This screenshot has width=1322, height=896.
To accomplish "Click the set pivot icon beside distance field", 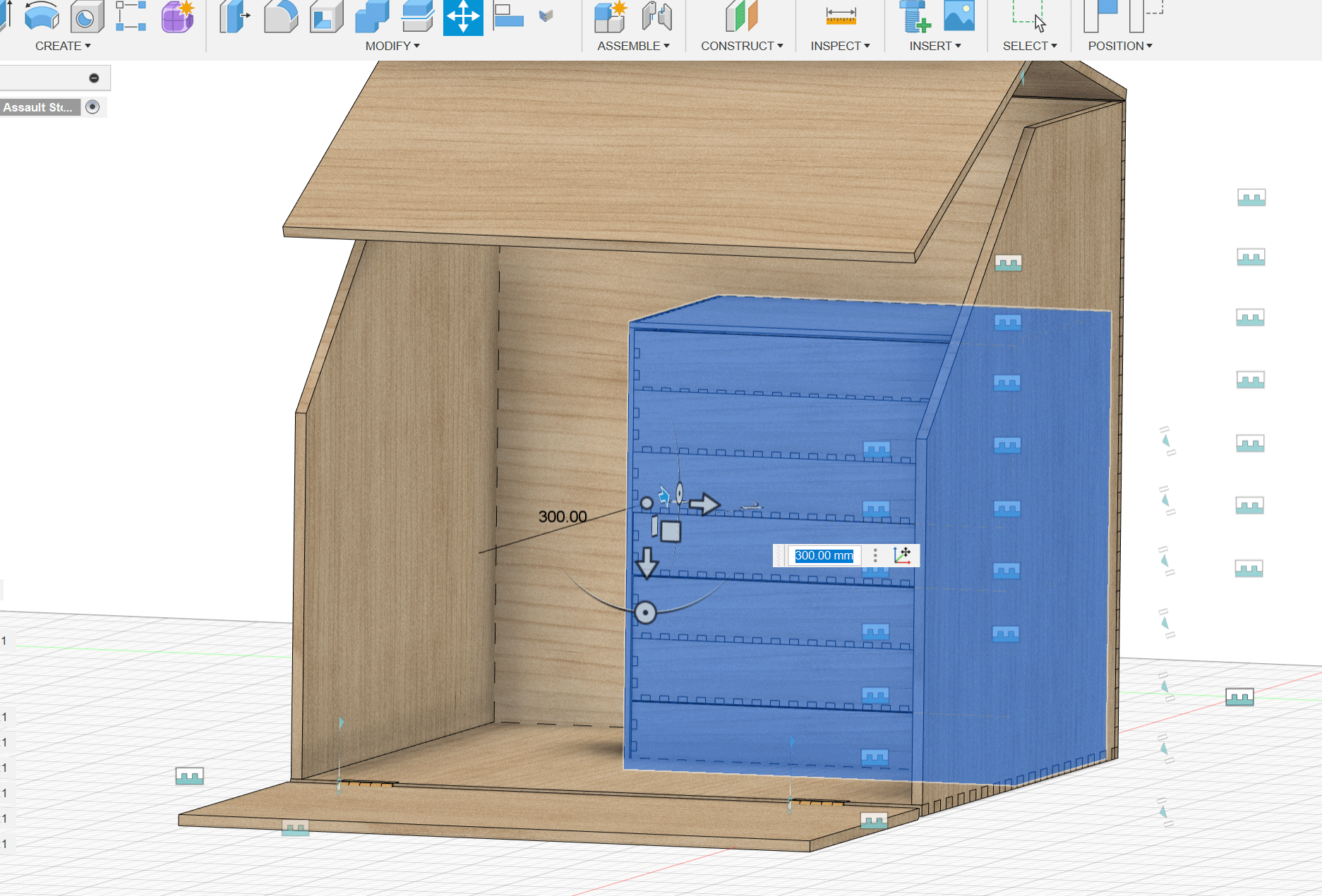I will pos(902,555).
